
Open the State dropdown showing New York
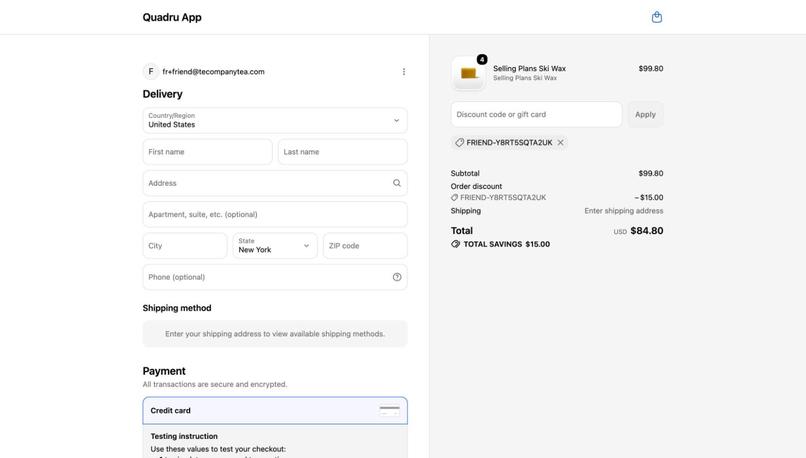pos(275,246)
